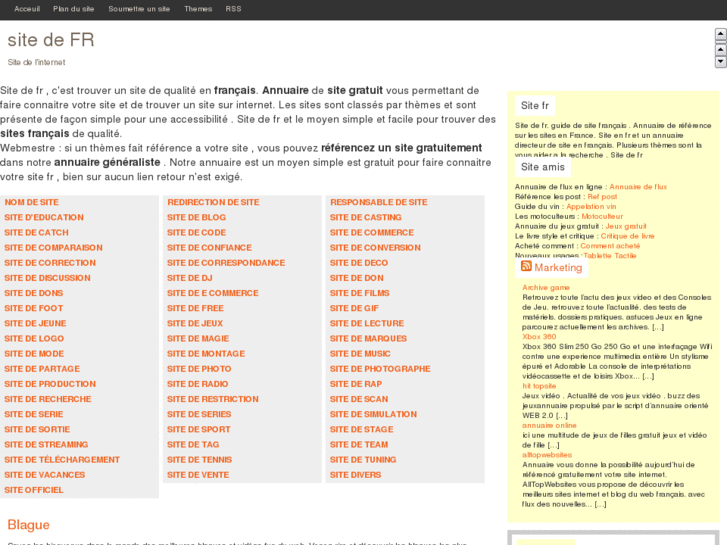Open the RSS menu link
Image resolution: width=727 pixels, height=545 pixels.
coord(233,9)
